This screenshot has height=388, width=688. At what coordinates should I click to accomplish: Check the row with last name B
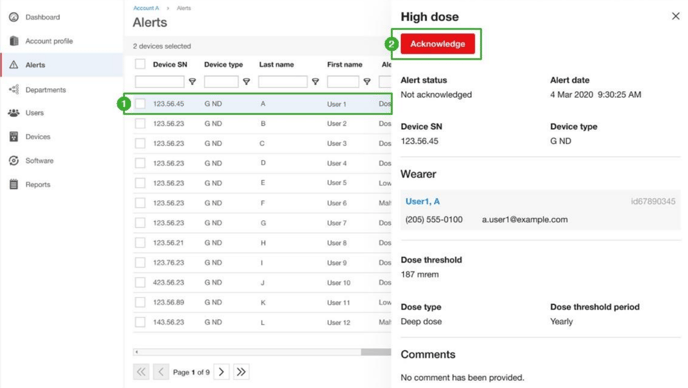point(140,123)
